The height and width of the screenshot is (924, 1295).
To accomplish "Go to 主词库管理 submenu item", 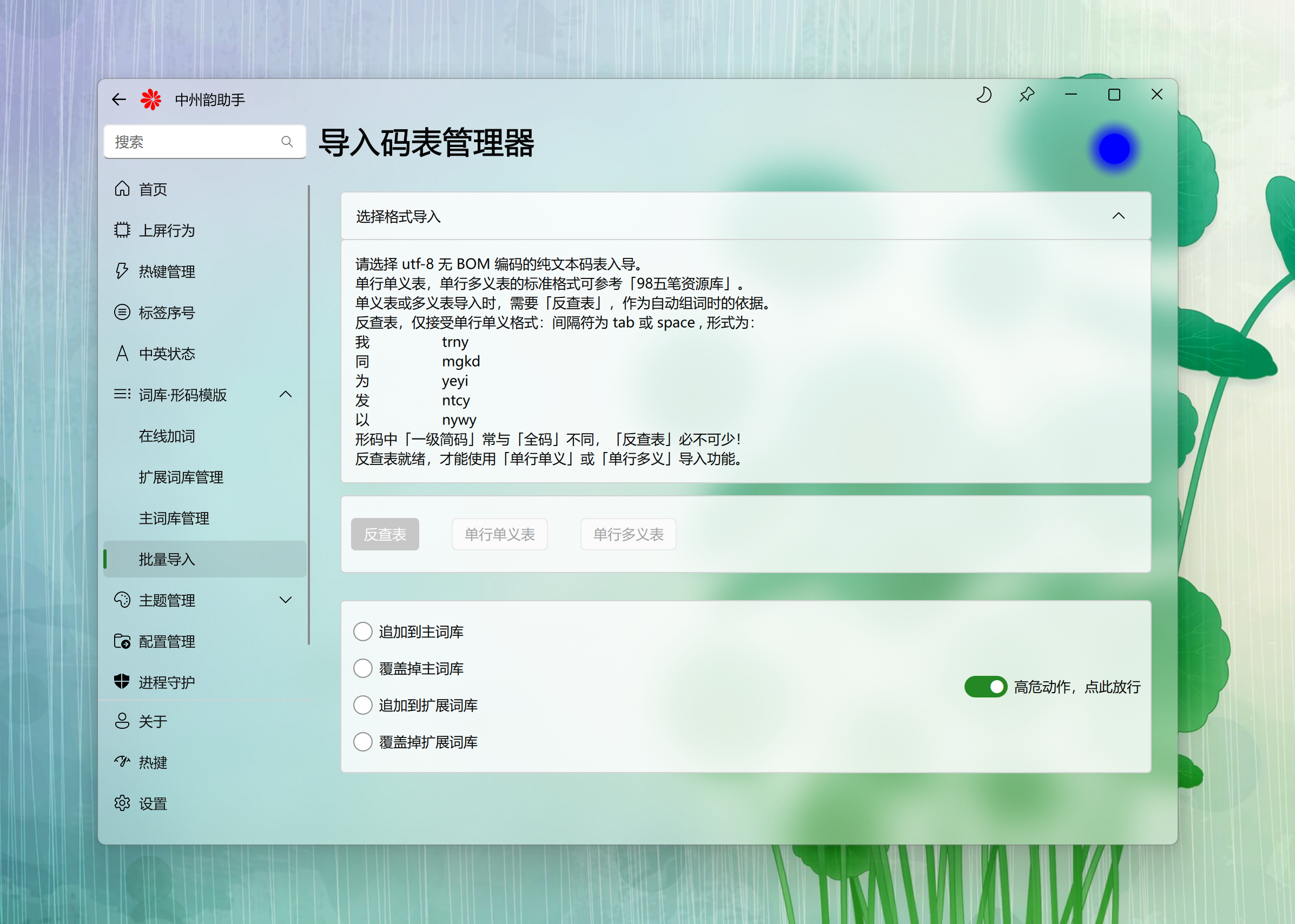I will [174, 518].
